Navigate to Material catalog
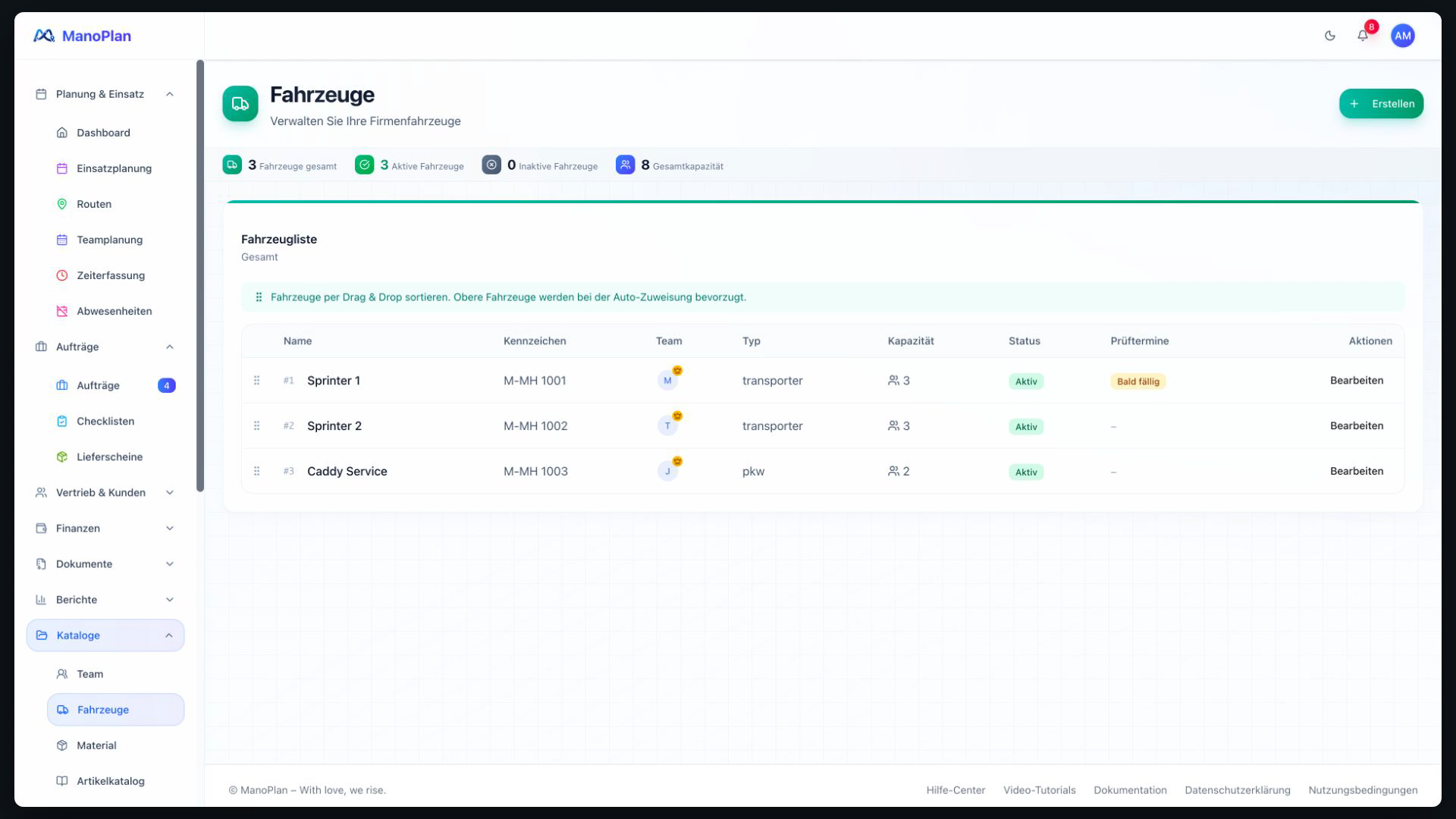 pos(115,745)
